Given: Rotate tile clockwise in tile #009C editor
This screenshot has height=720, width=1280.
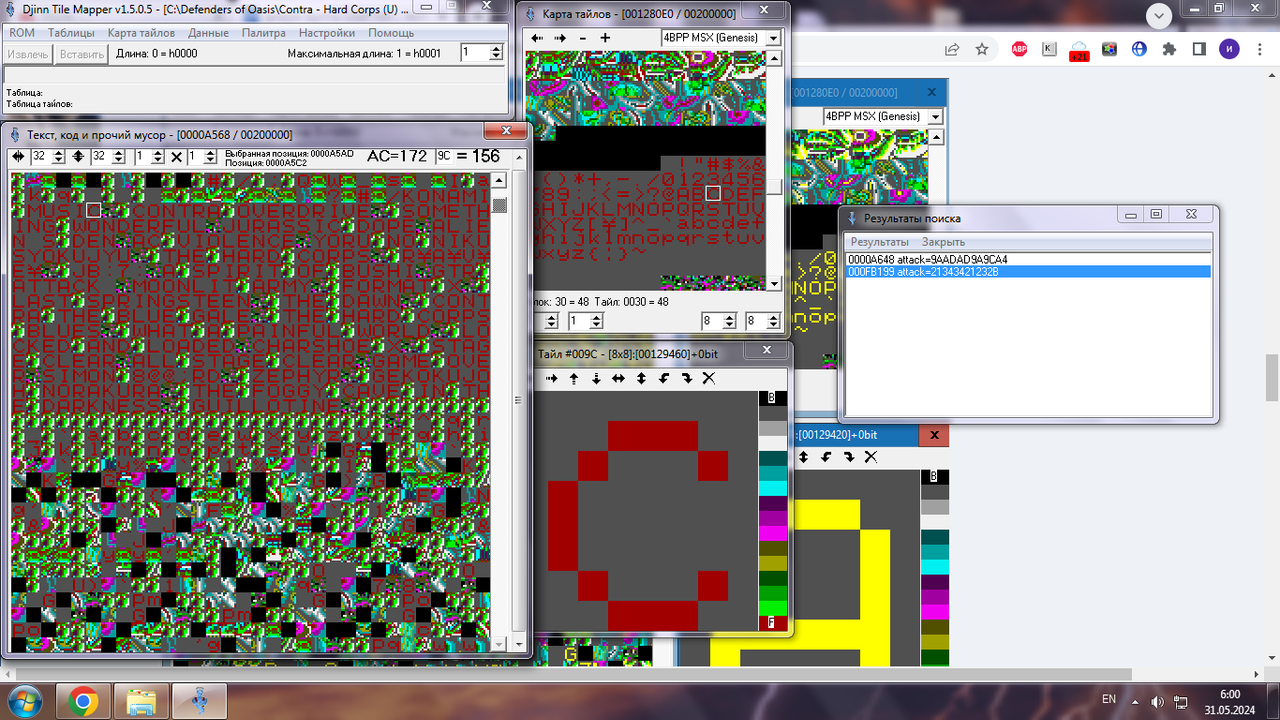Looking at the screenshot, I should [x=686, y=378].
